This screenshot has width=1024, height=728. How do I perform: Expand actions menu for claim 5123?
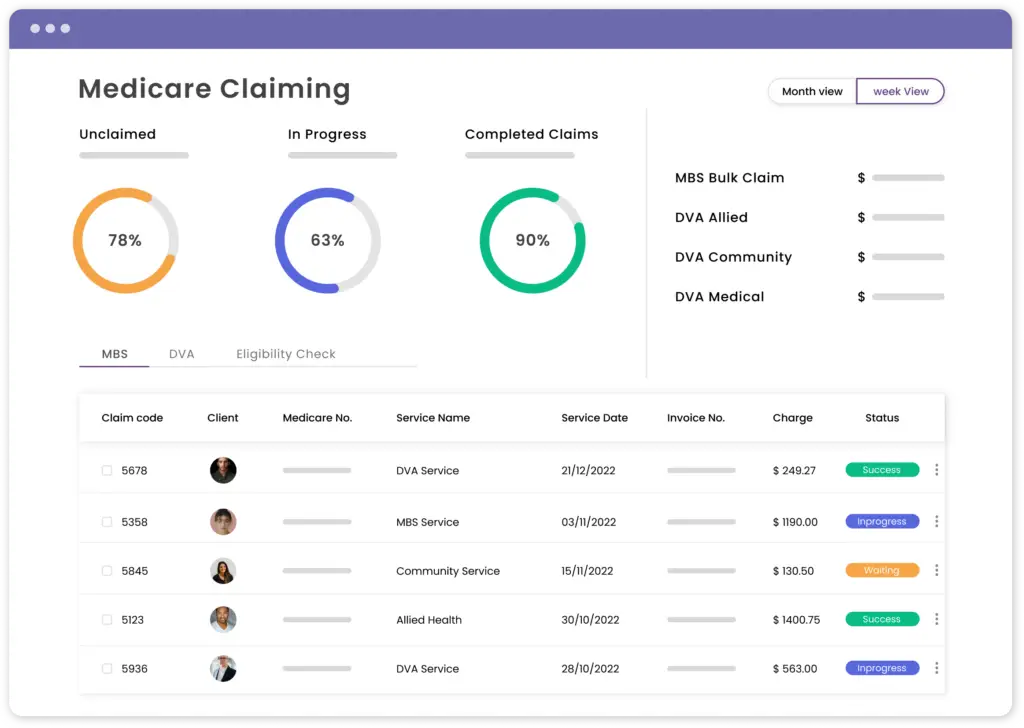[x=936, y=619]
